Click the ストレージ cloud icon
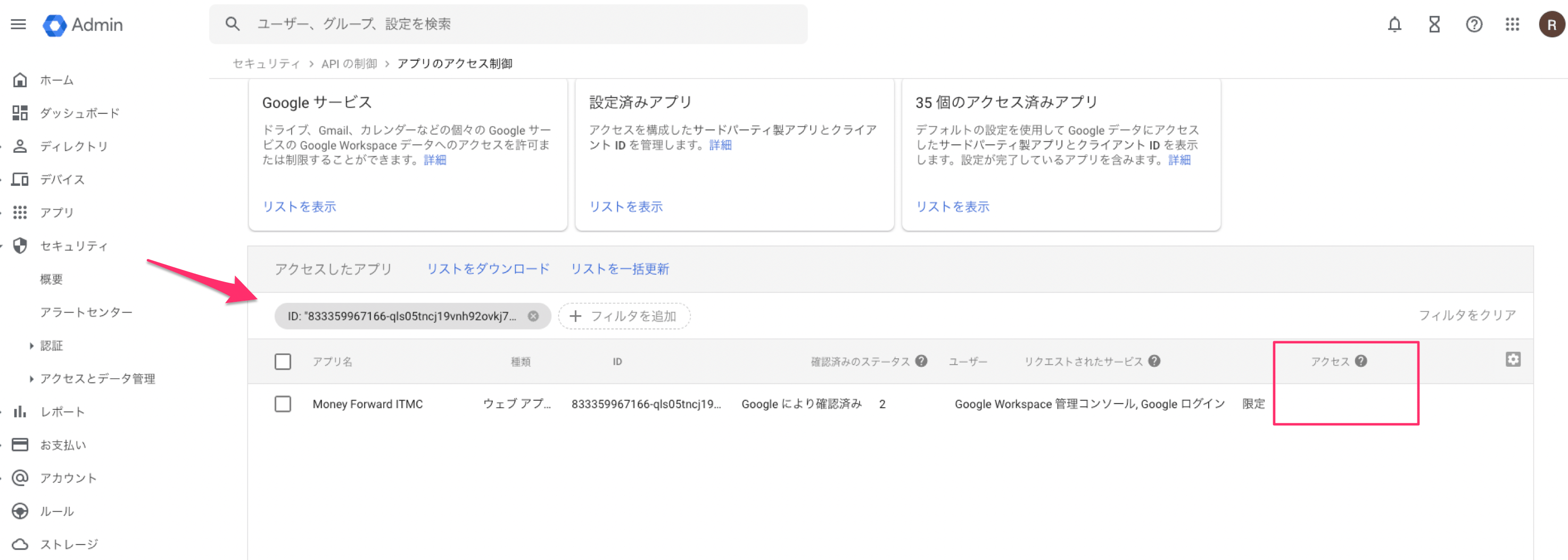 click(20, 543)
